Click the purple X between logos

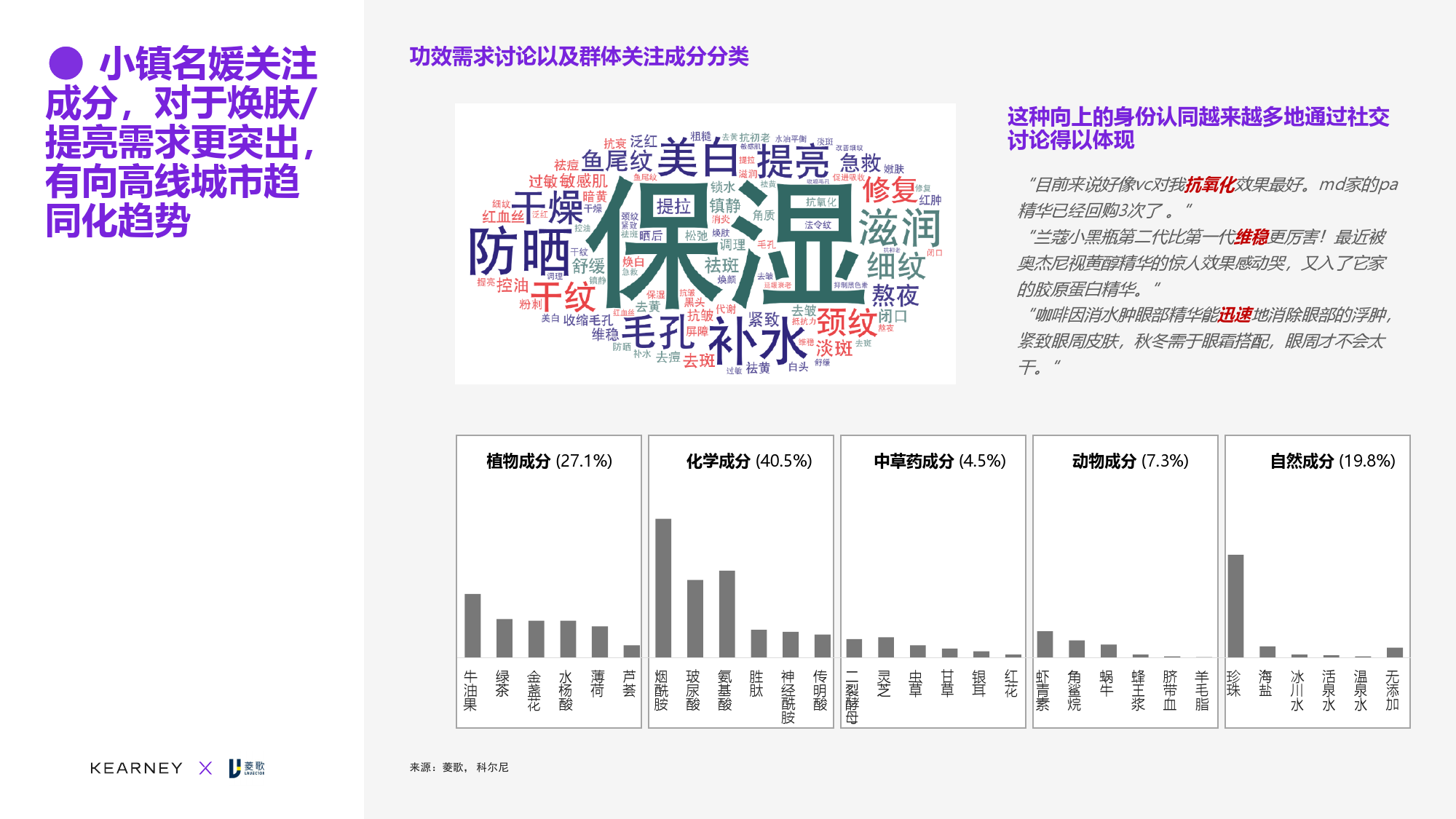coord(205,768)
